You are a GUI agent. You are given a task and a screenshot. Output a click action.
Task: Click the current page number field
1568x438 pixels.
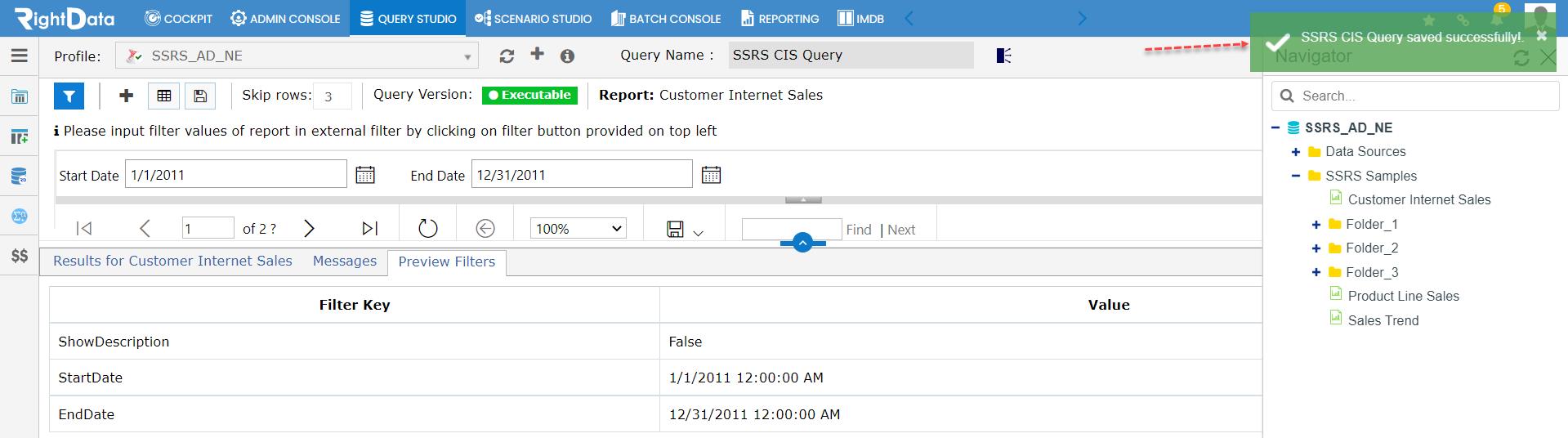tap(208, 229)
